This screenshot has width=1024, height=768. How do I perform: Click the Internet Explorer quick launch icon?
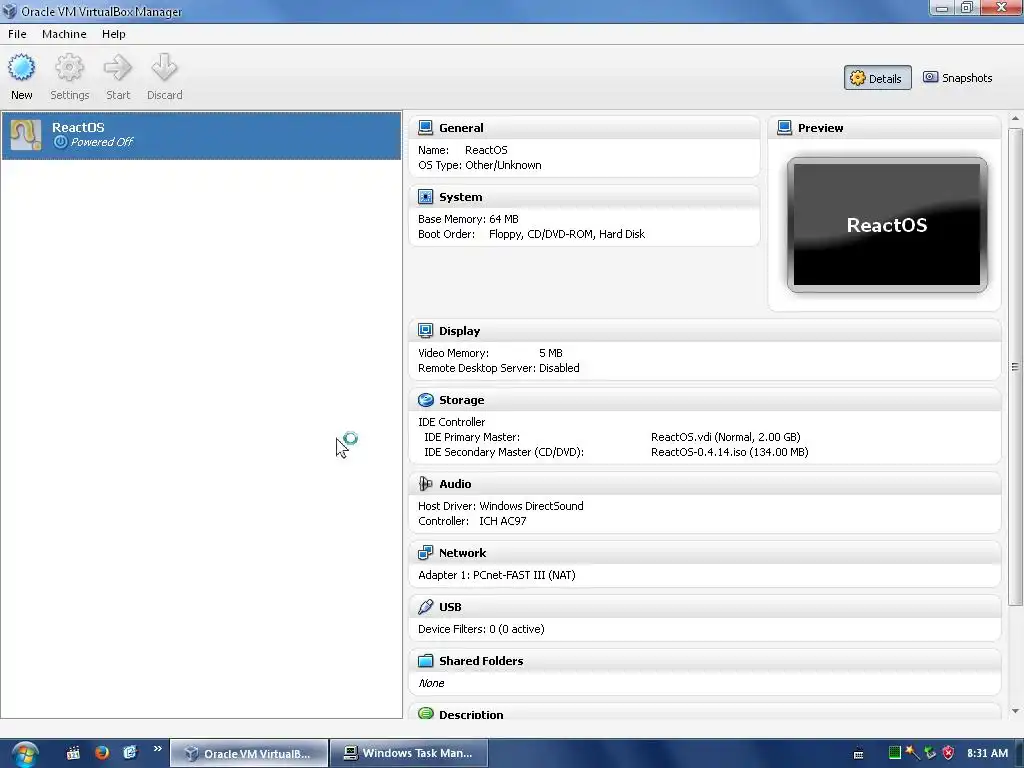click(130, 753)
